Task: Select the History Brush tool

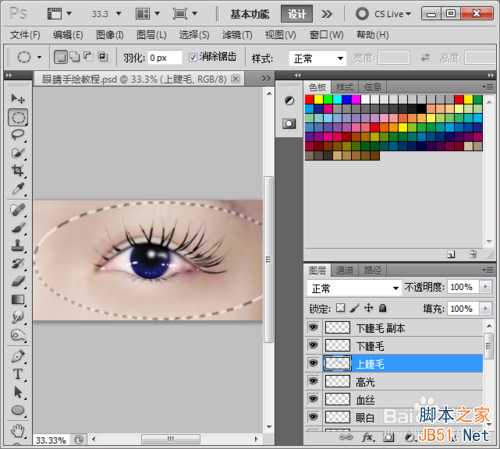Action: (x=18, y=264)
